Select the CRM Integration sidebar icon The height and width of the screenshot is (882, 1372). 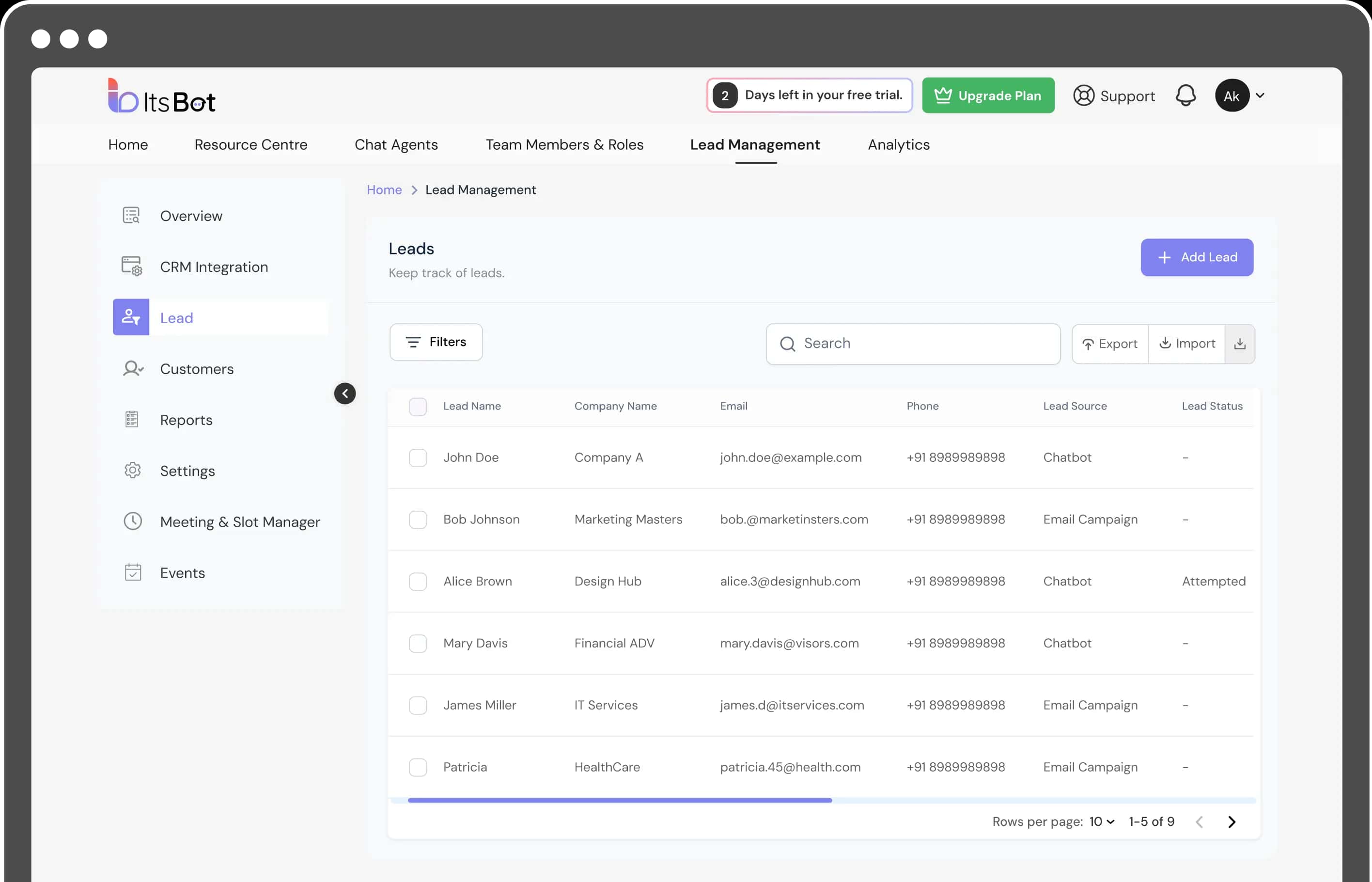point(132,267)
